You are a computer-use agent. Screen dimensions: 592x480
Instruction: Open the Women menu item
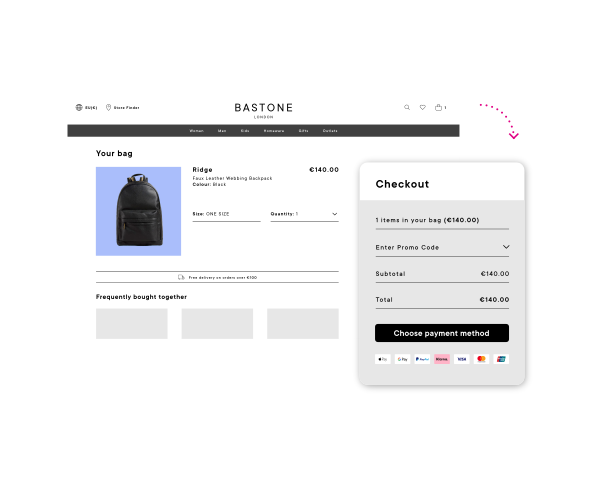196,131
